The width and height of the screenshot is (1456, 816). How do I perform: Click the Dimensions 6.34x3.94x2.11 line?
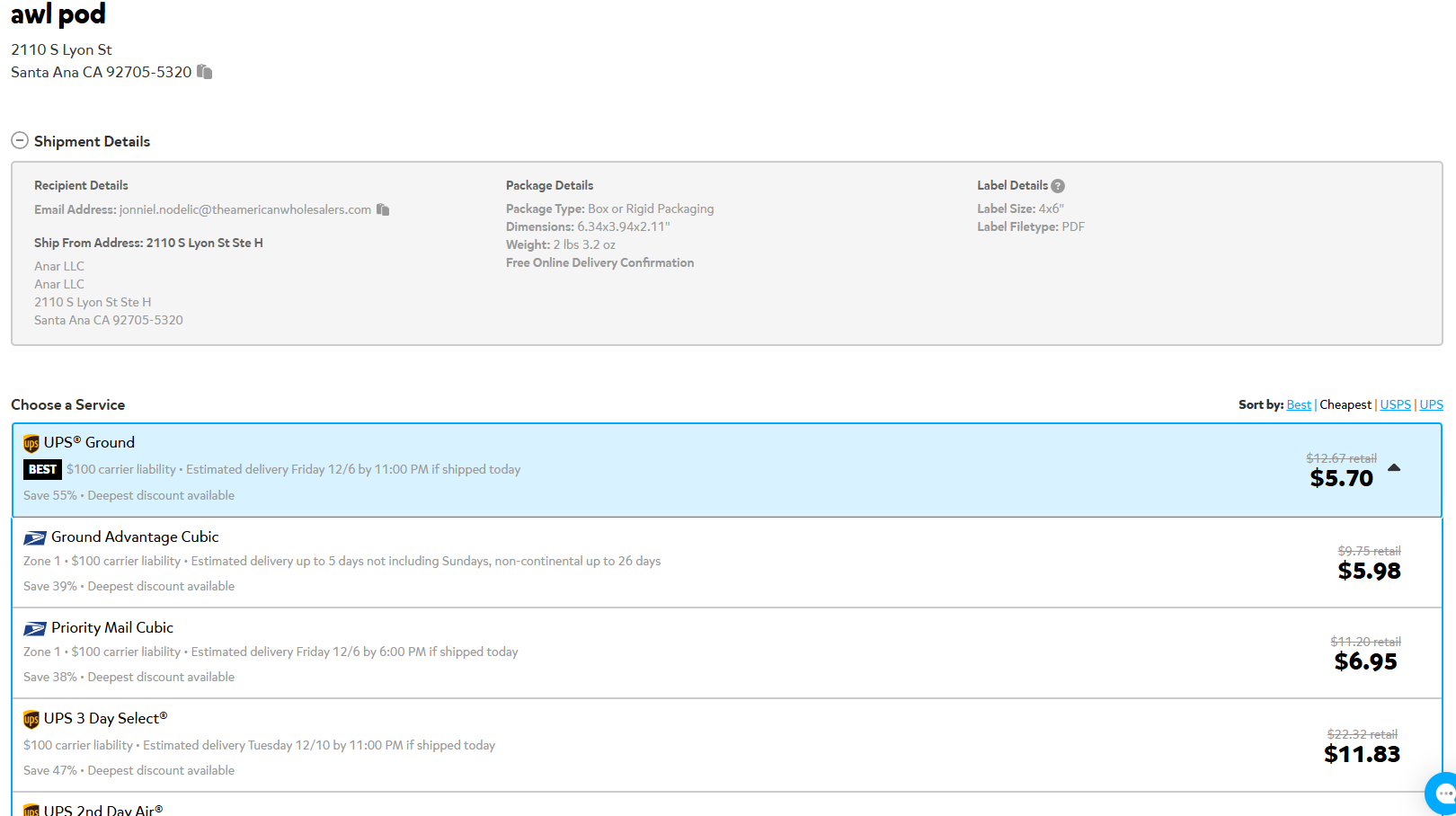pos(588,226)
